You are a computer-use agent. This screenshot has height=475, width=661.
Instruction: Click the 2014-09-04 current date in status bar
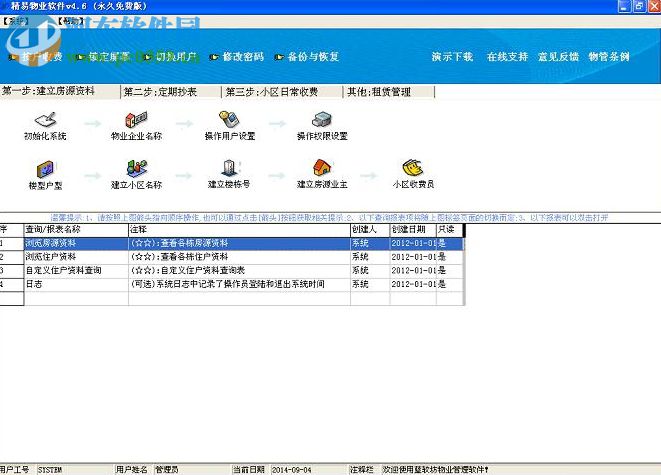point(309,470)
